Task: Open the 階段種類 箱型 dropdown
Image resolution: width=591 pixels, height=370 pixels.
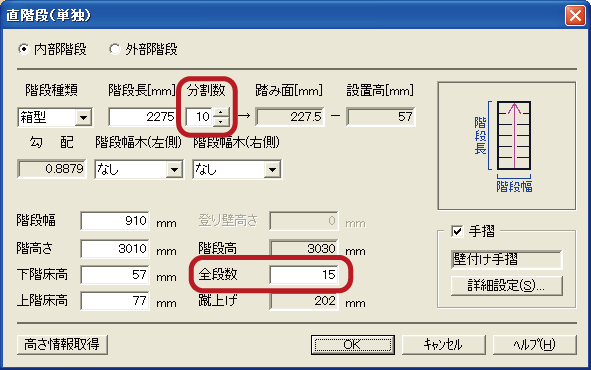Action: (83, 118)
